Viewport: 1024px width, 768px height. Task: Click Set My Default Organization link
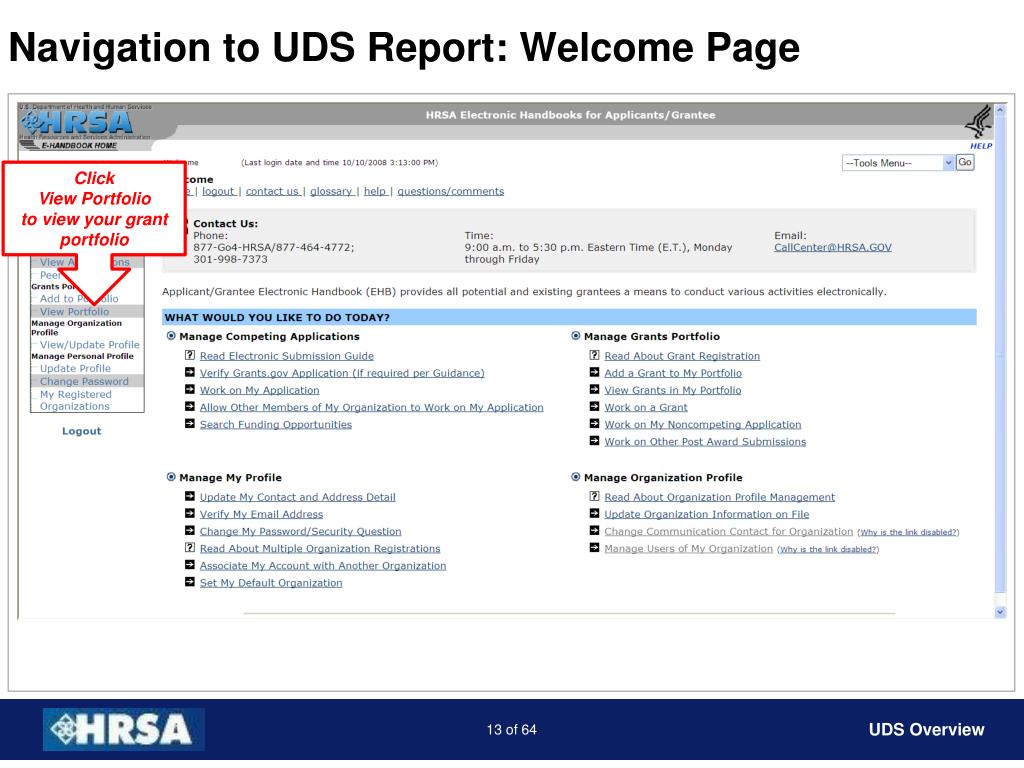(x=271, y=583)
